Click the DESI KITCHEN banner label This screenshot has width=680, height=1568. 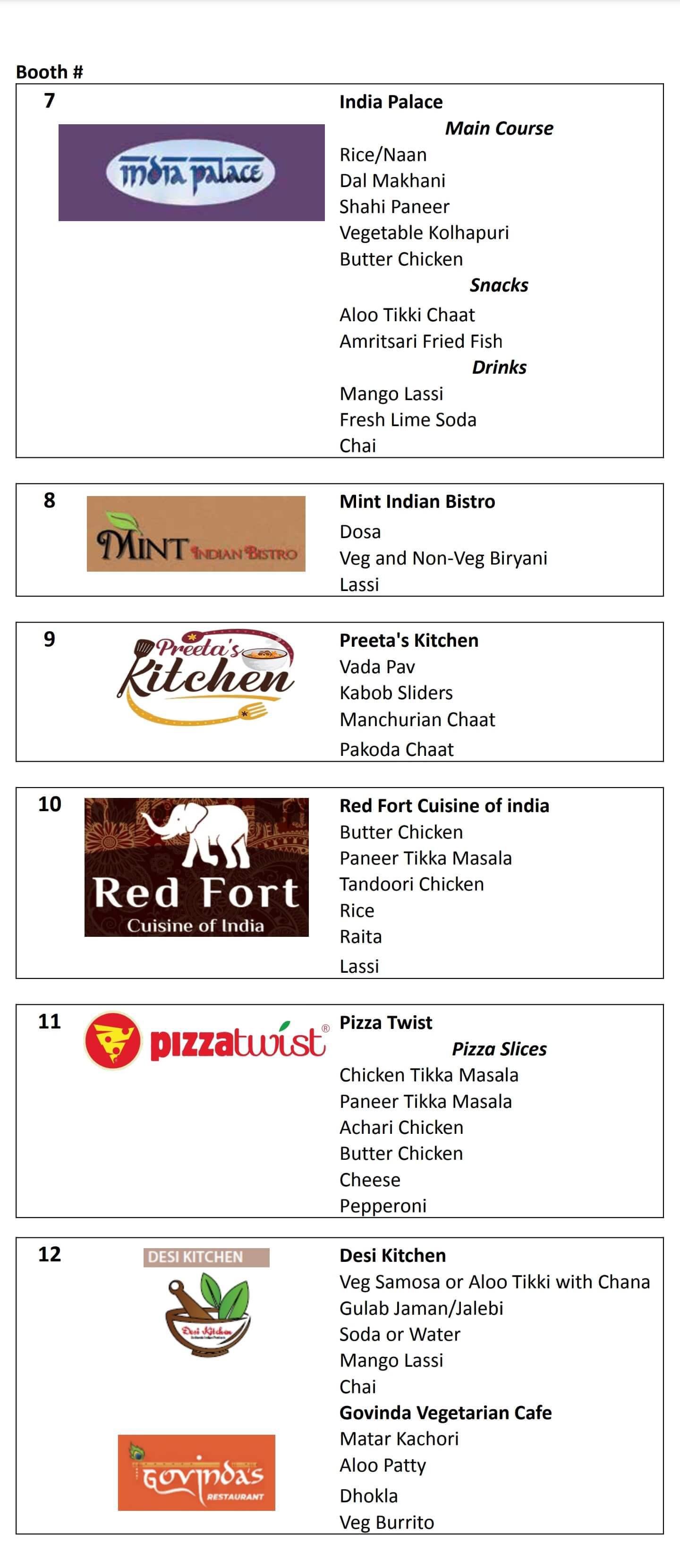[206, 1257]
